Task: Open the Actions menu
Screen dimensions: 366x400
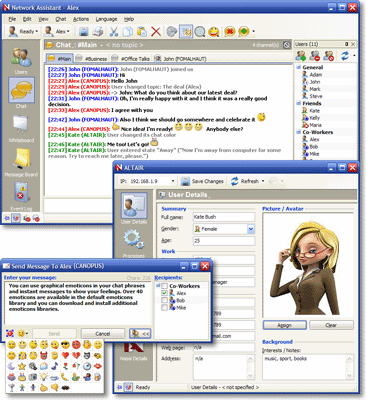Action: (81, 19)
